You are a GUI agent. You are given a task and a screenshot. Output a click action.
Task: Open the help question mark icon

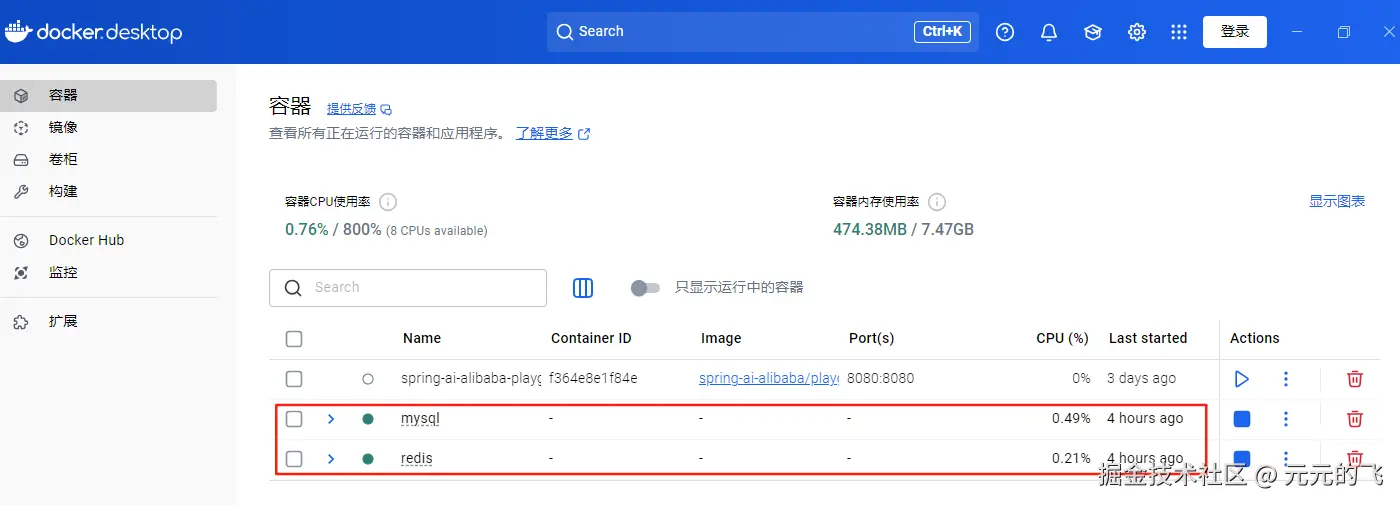[x=1005, y=32]
